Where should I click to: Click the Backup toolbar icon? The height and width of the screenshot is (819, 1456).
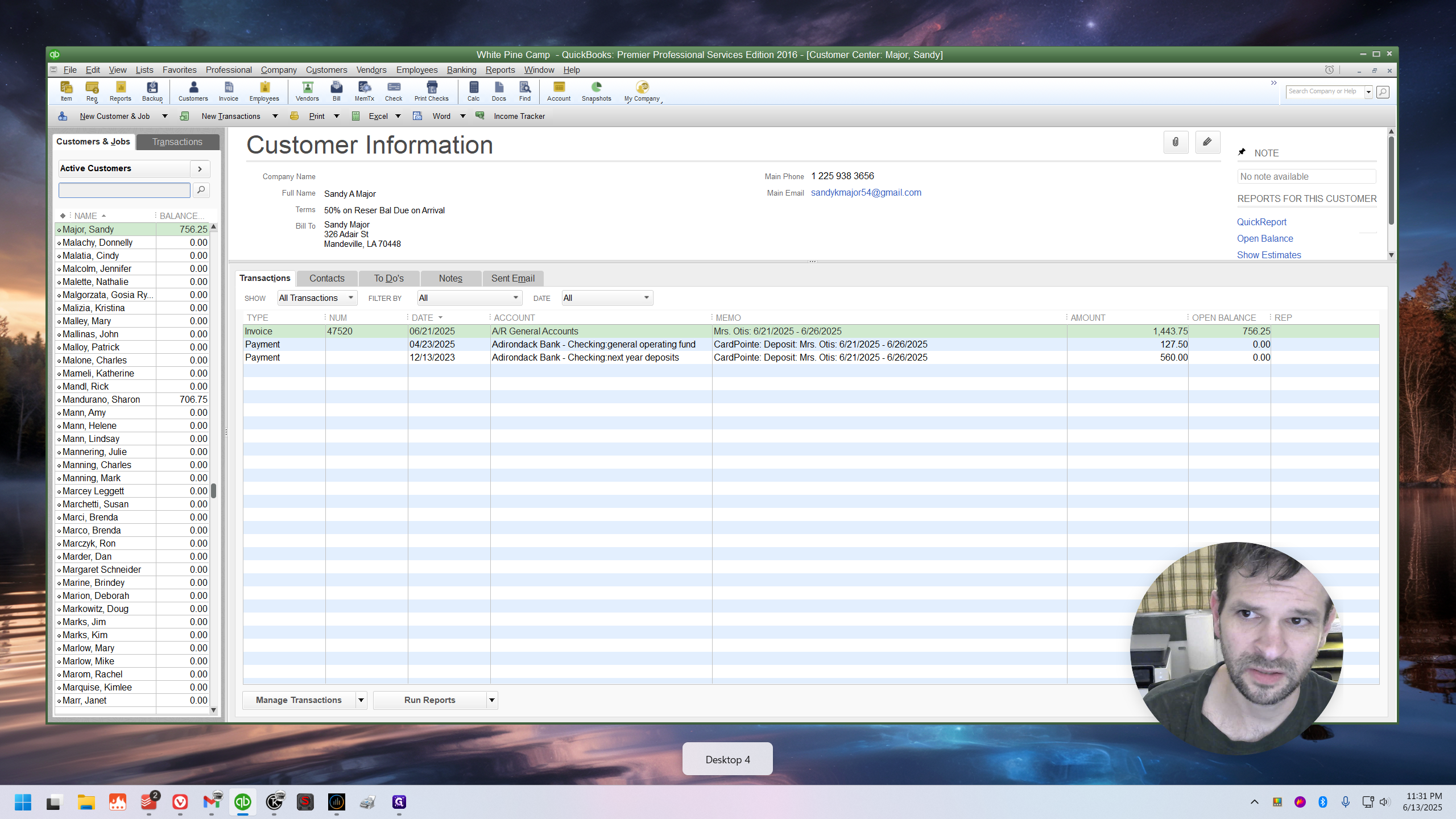pos(152,91)
